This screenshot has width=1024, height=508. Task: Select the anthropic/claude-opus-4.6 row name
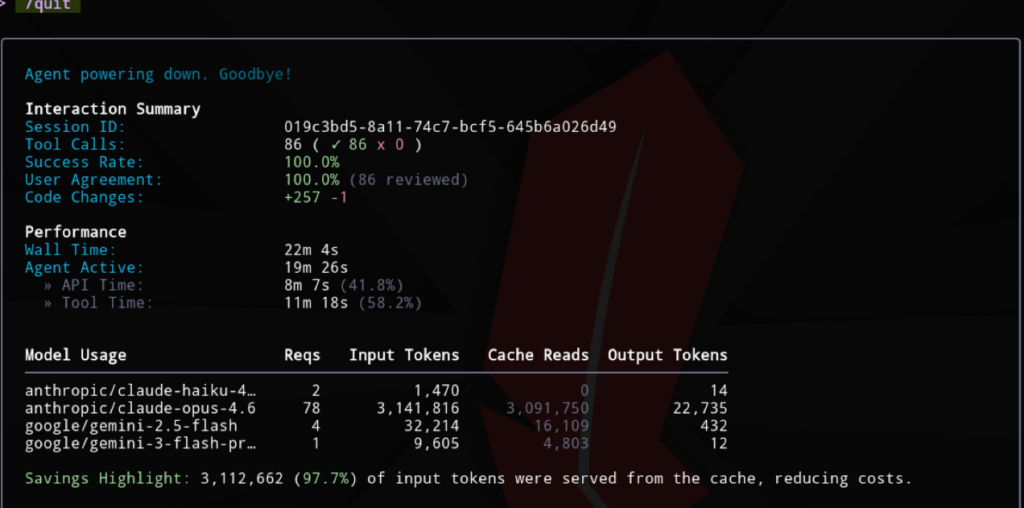coord(140,408)
